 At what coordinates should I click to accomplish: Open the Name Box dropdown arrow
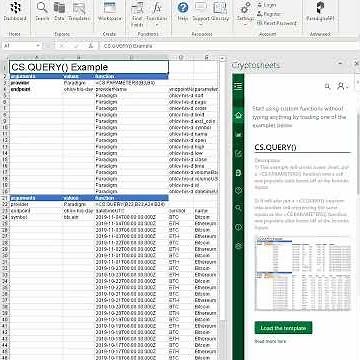click(x=38, y=46)
